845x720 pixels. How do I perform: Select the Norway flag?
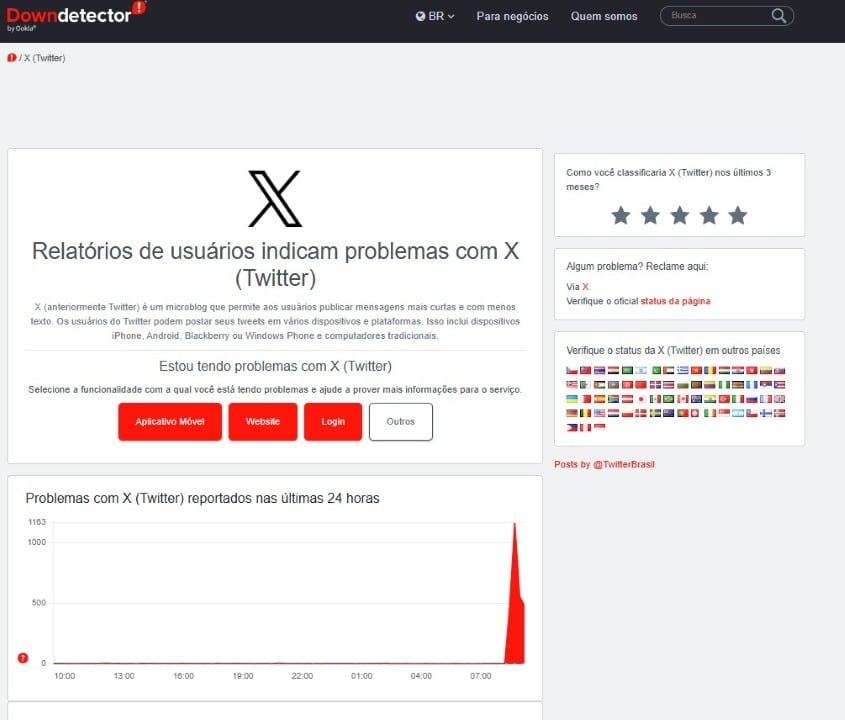point(779,413)
